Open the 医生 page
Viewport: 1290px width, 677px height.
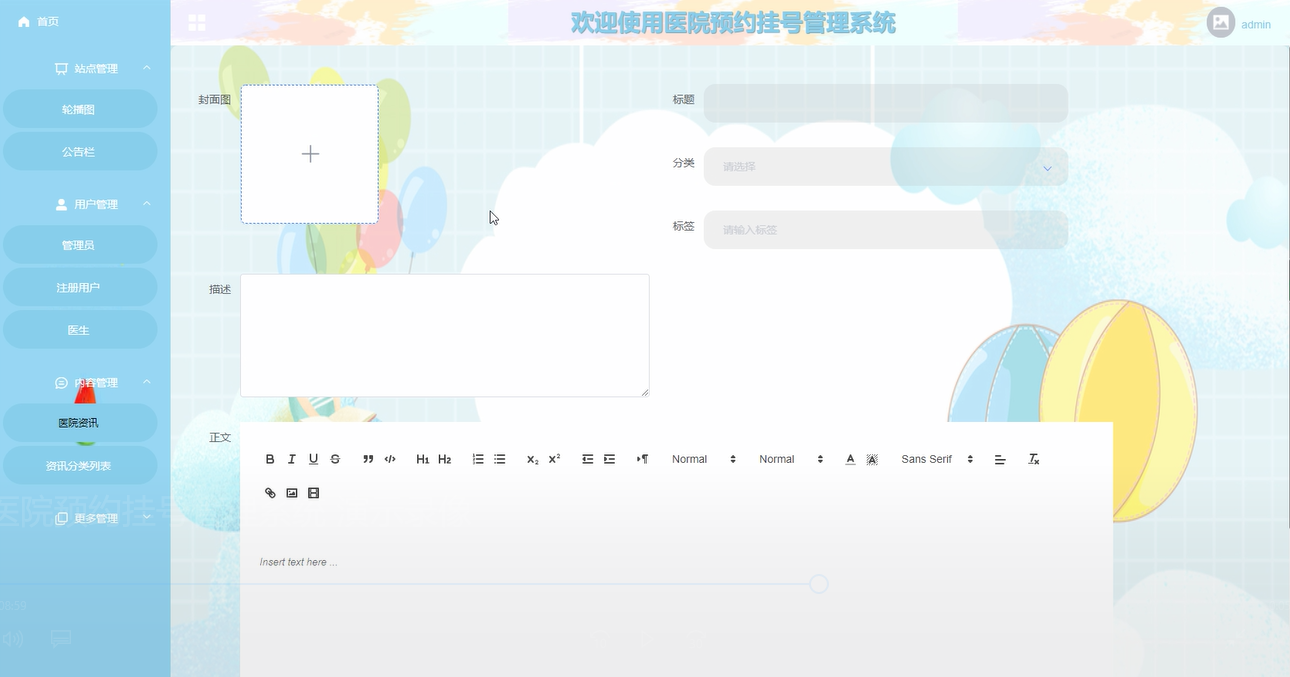80,330
